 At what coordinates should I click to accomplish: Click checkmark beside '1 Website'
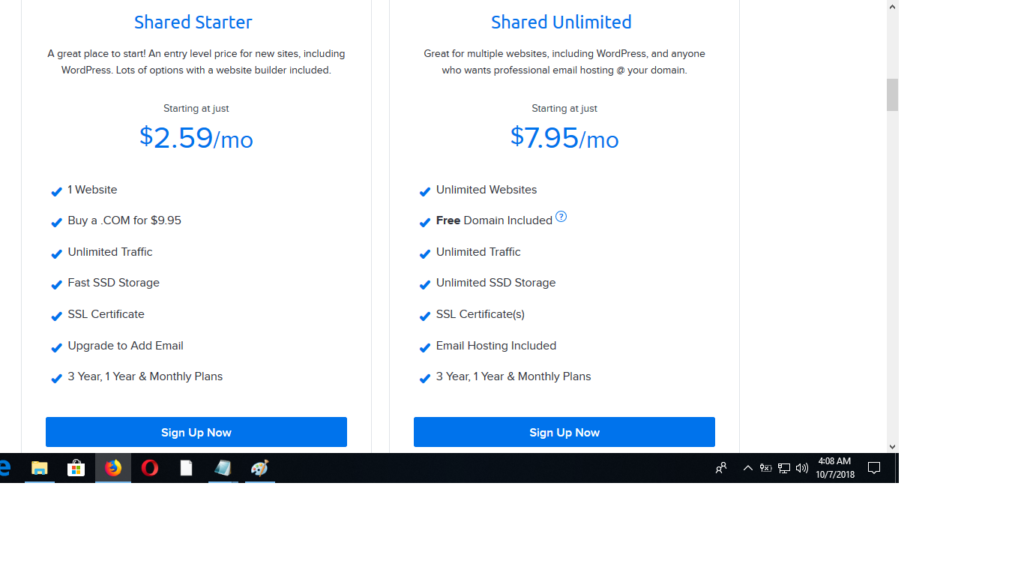coord(56,191)
